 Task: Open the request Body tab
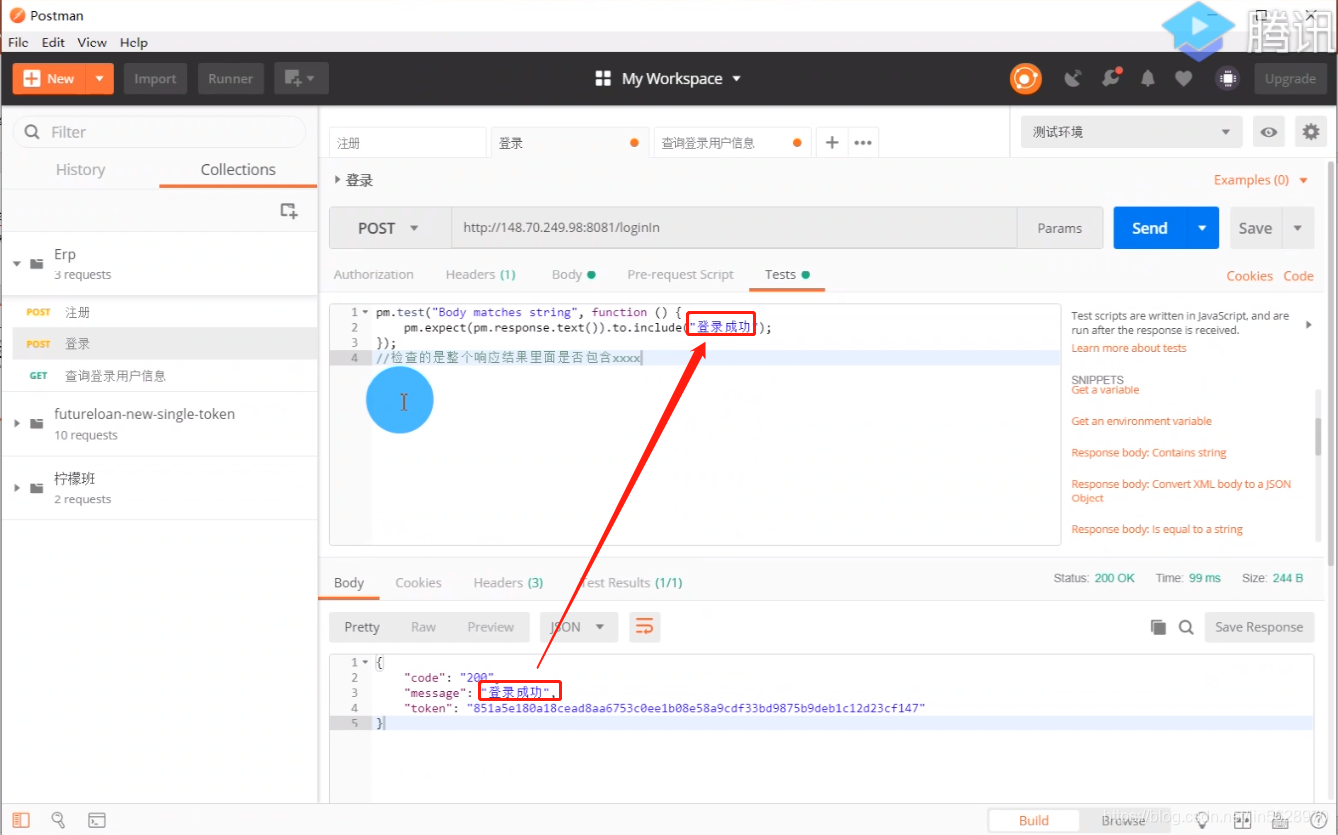pyautogui.click(x=573, y=274)
